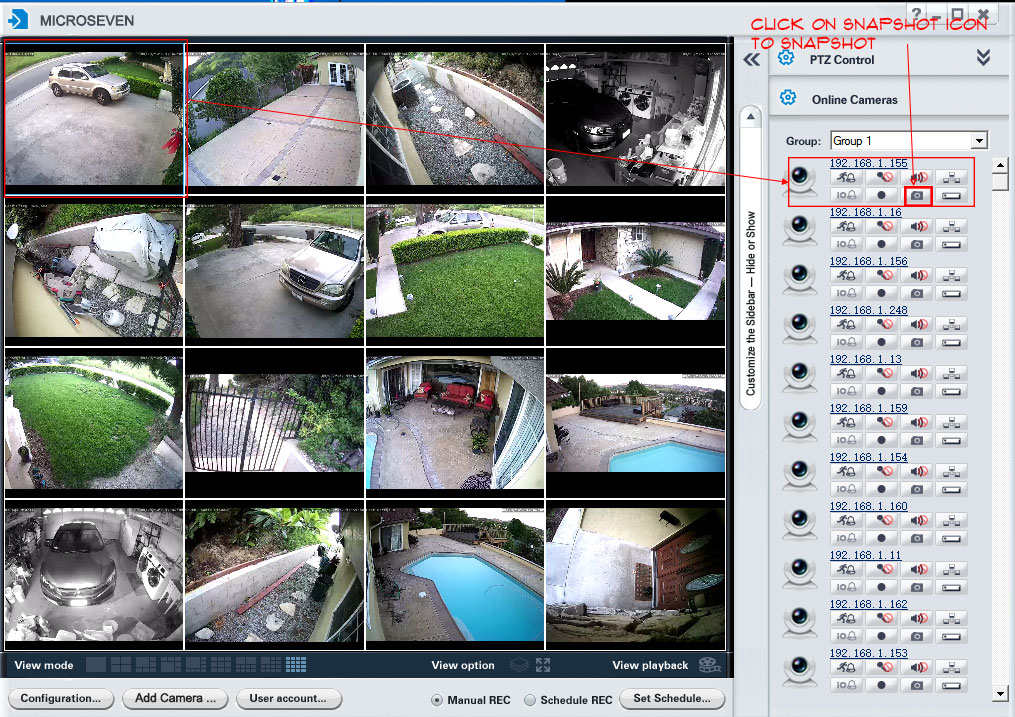Open network icon for camera 192.168.1.154
Screen dimensions: 1015x717
(951, 471)
